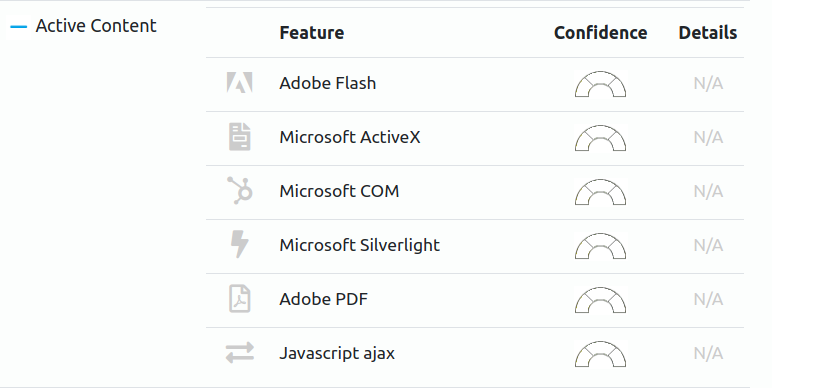Collapse the Active Content section
The width and height of the screenshot is (816, 389).
[19, 27]
